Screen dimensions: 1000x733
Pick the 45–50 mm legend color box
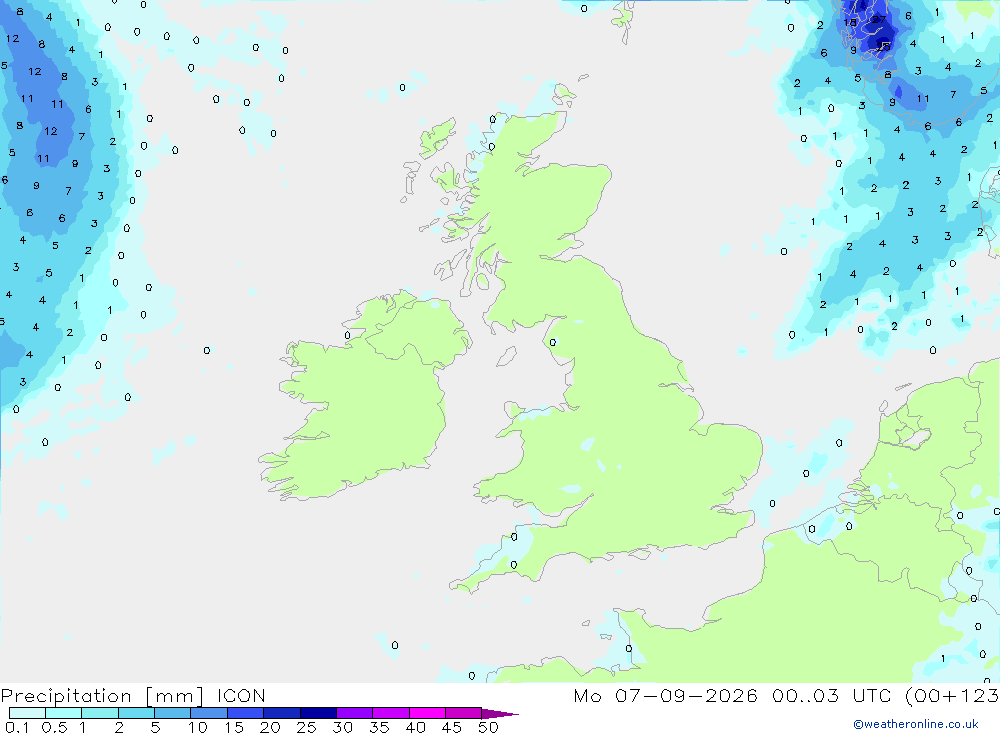pyautogui.click(x=463, y=713)
